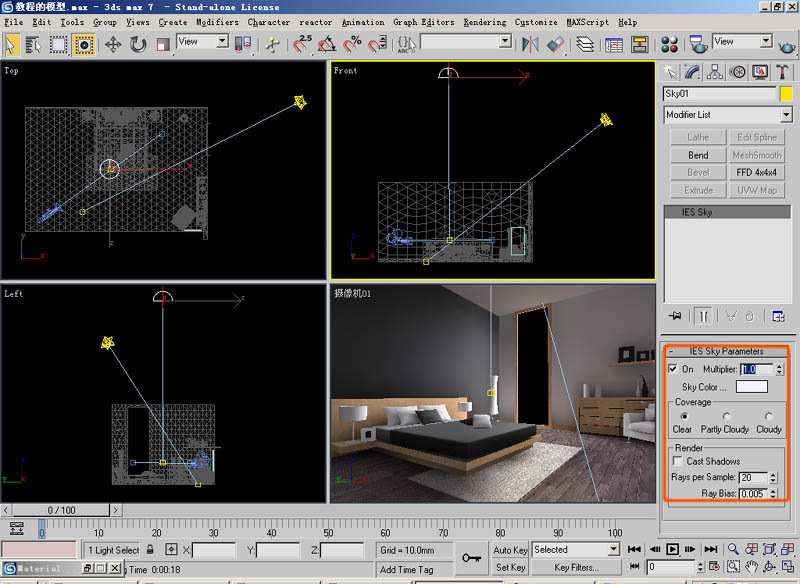Click the Quick Render teapot icon
800x584 pixels.
tap(787, 46)
